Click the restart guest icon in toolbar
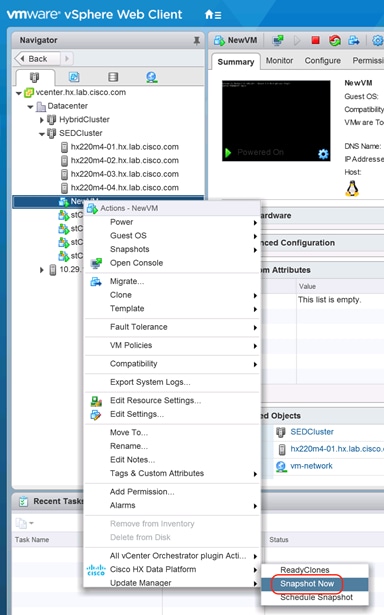The width and height of the screenshot is (384, 615). pyautogui.click(x=335, y=40)
